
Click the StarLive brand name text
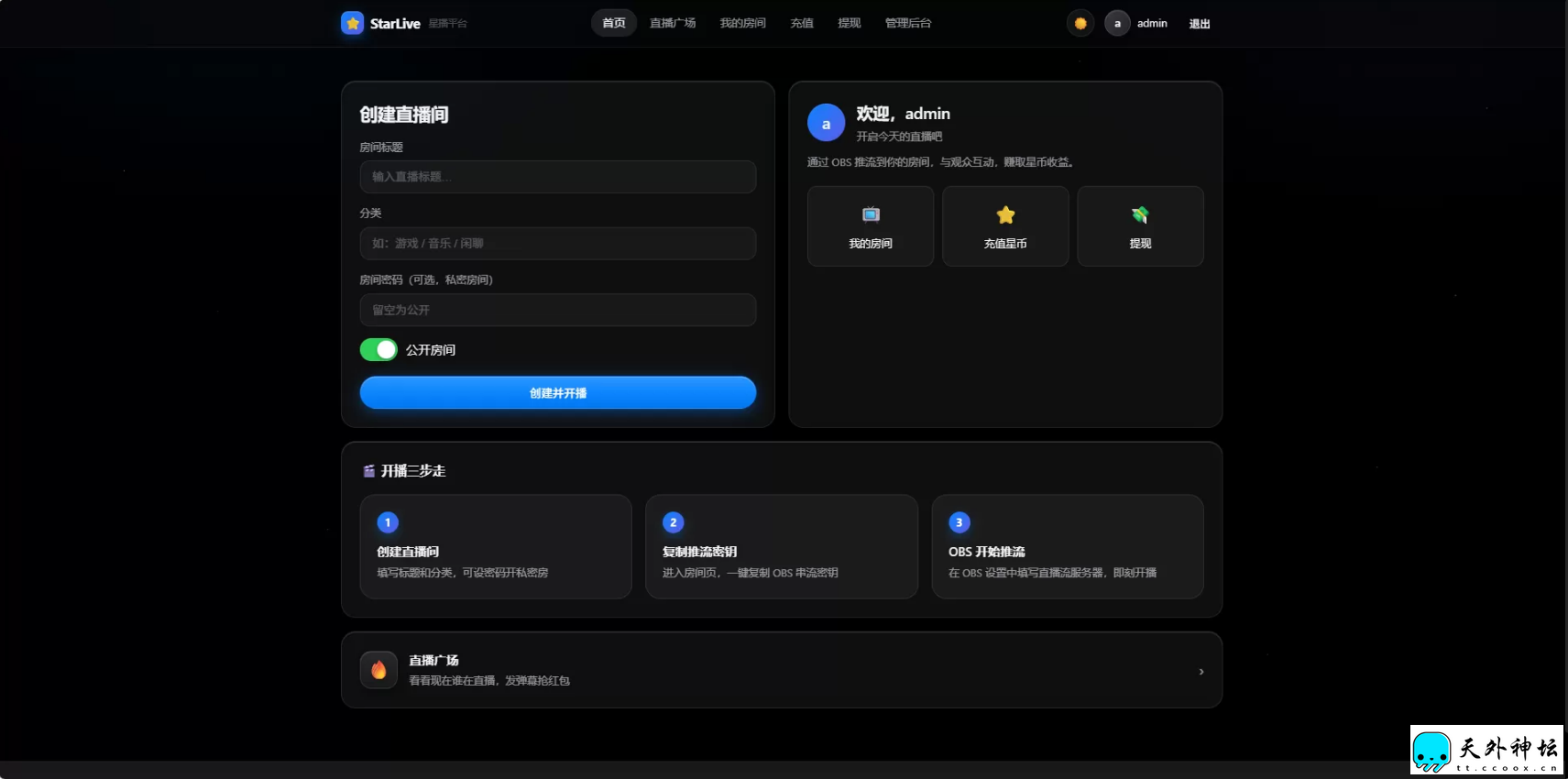(395, 24)
